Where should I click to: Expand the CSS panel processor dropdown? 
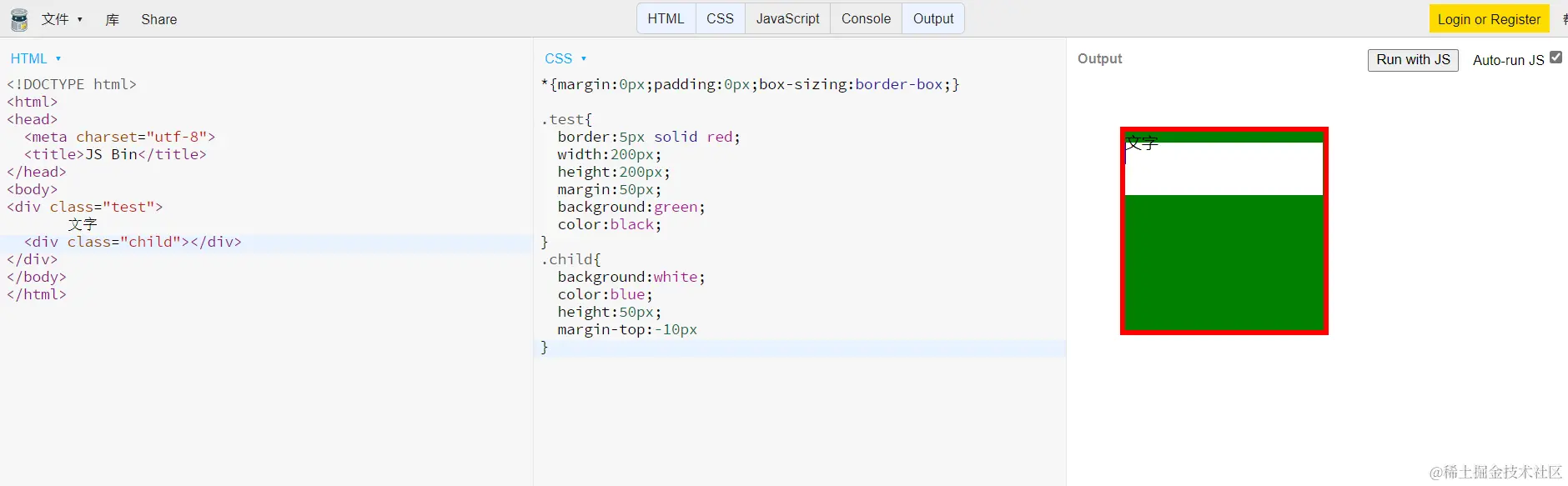click(565, 58)
